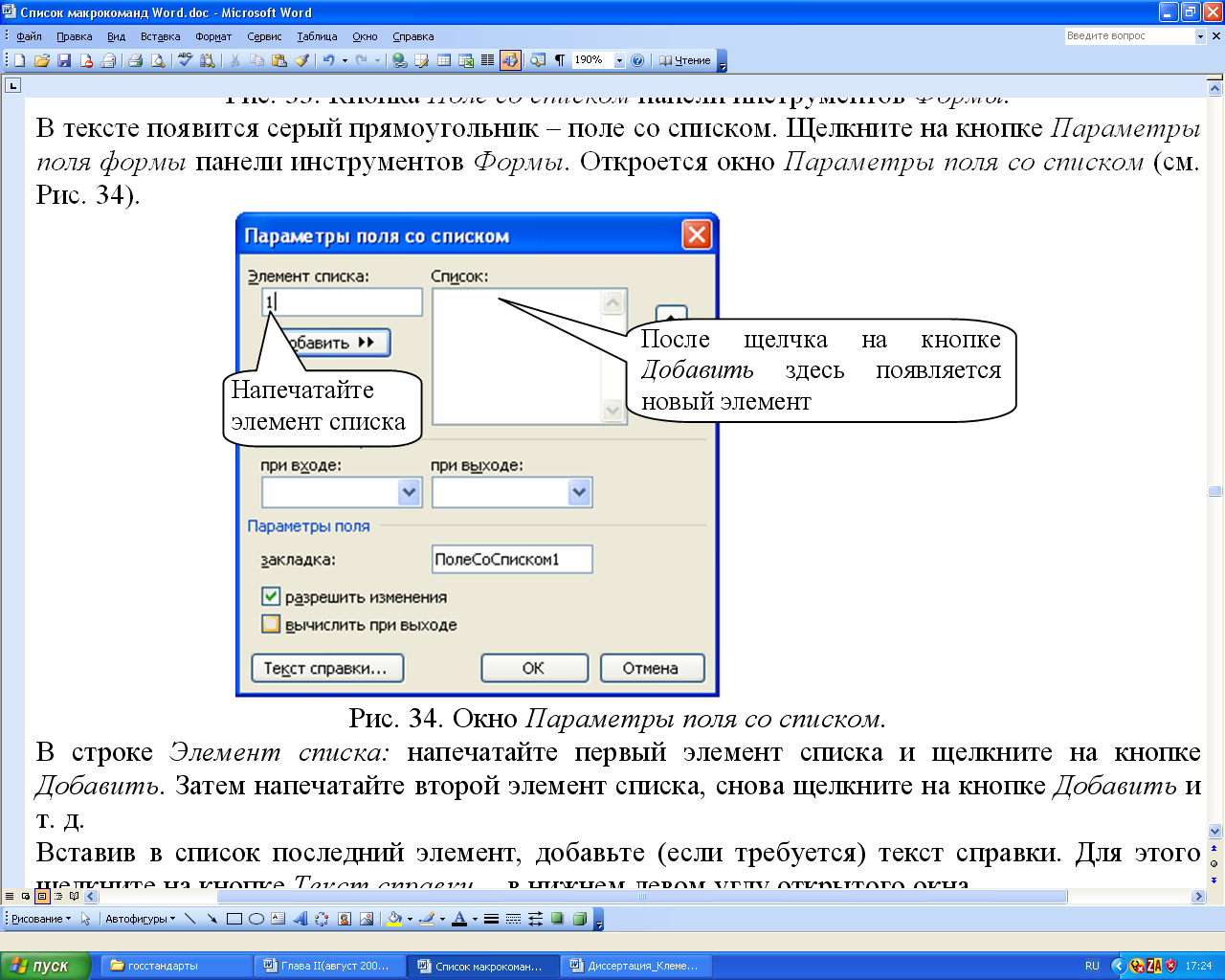Screen dimensions: 1225x980
Task: Click the Insert Table icon
Action: tap(444, 60)
